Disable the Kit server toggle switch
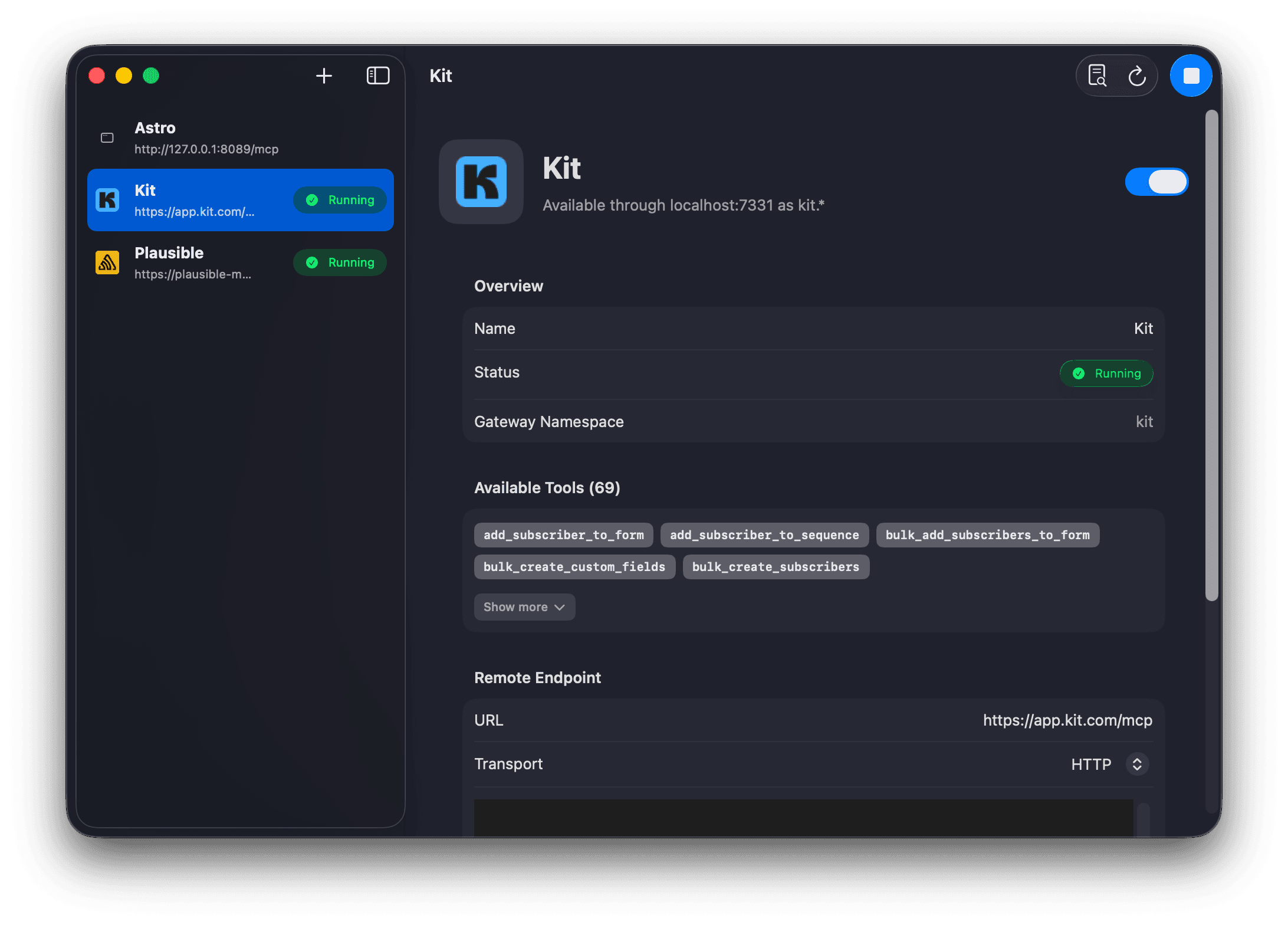Screen dimensions: 1288x925 (1156, 182)
